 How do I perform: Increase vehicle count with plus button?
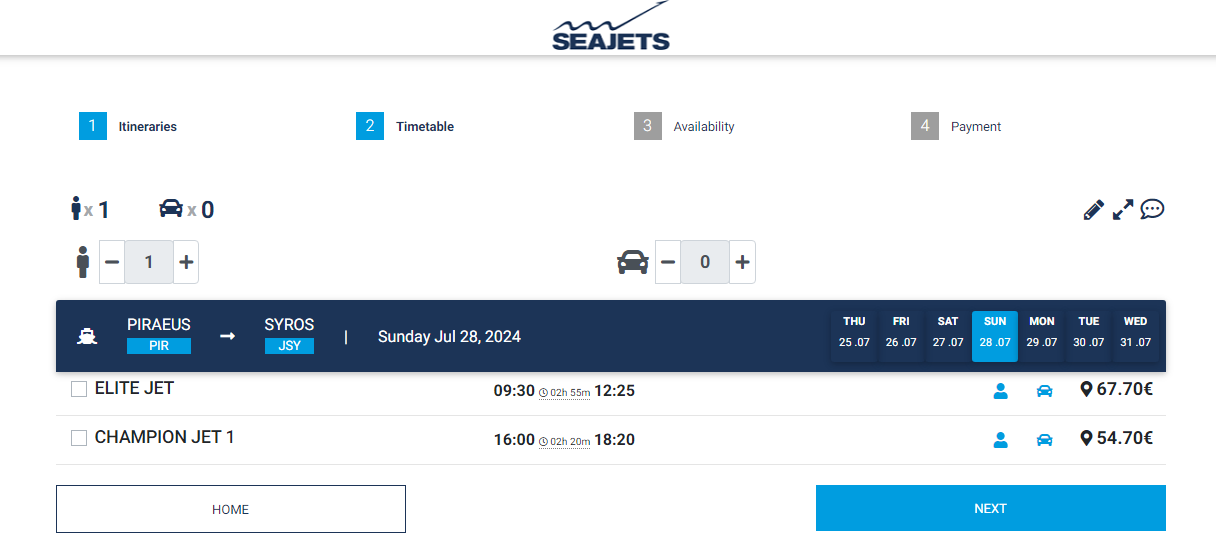742,262
